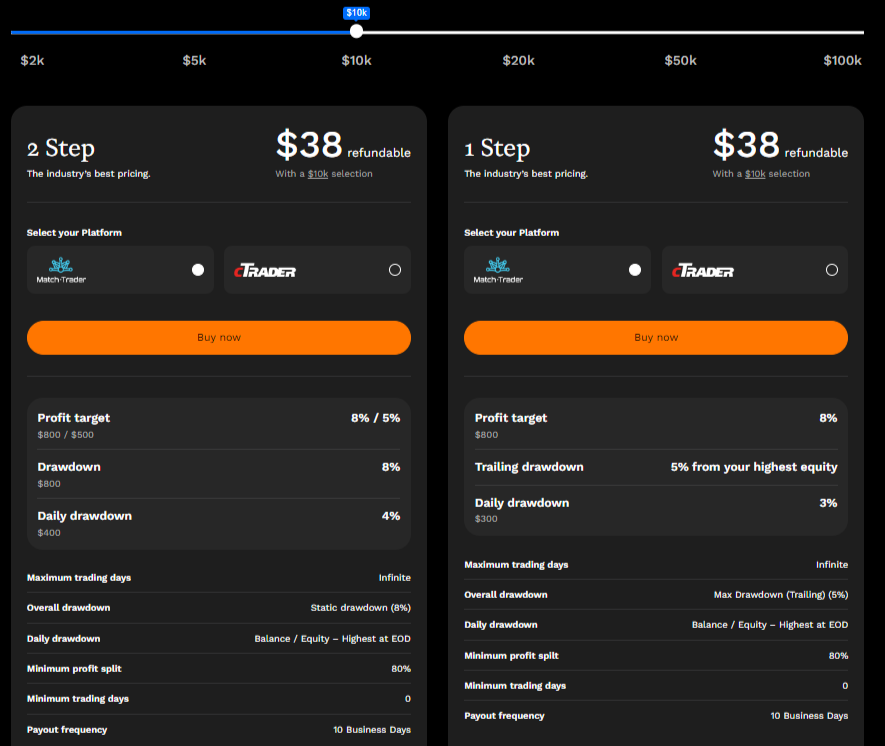This screenshot has width=885, height=746.
Task: Choose the $10k account size label
Action: [356, 60]
